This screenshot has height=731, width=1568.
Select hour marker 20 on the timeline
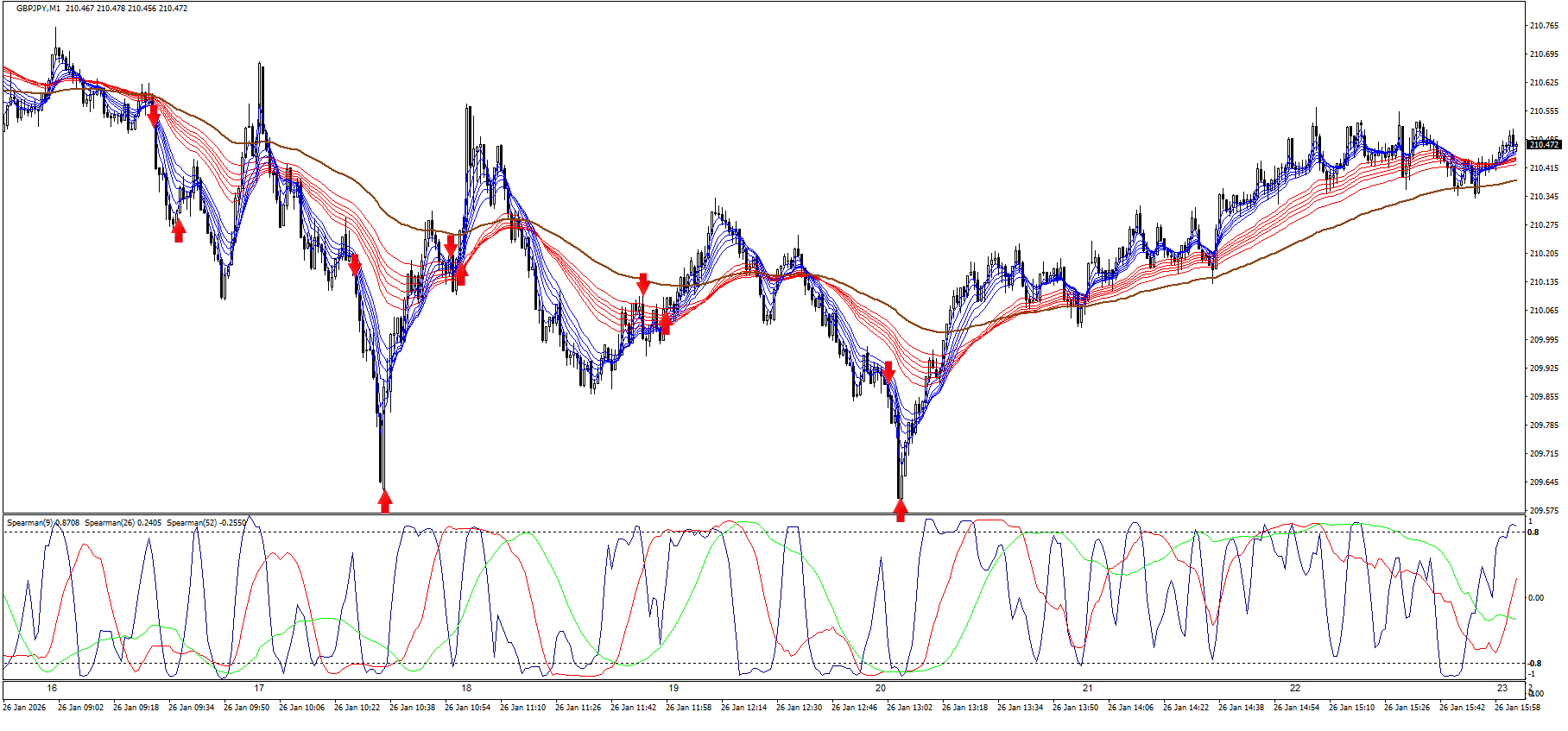tap(881, 689)
